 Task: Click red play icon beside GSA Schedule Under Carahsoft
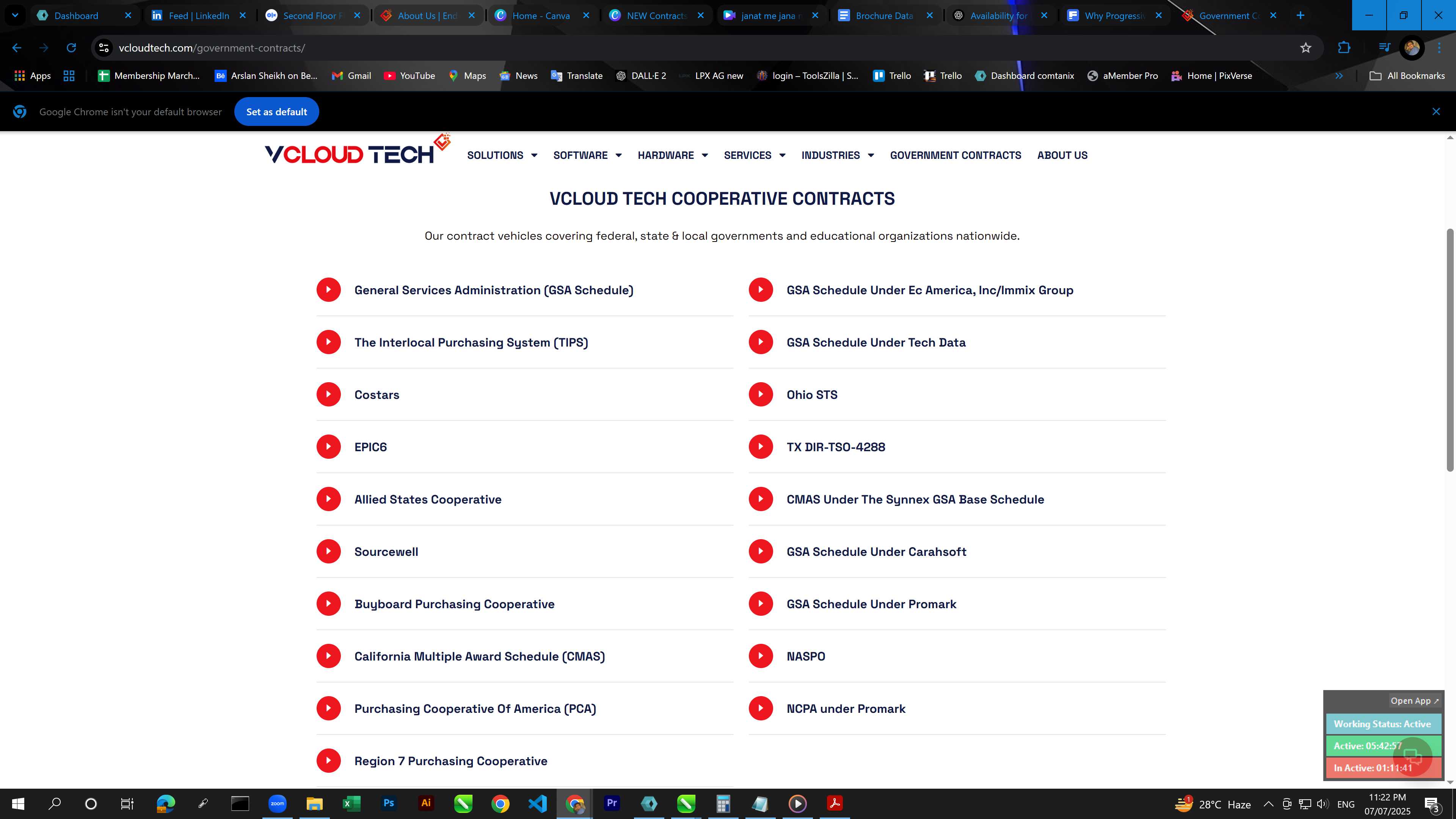point(761,551)
